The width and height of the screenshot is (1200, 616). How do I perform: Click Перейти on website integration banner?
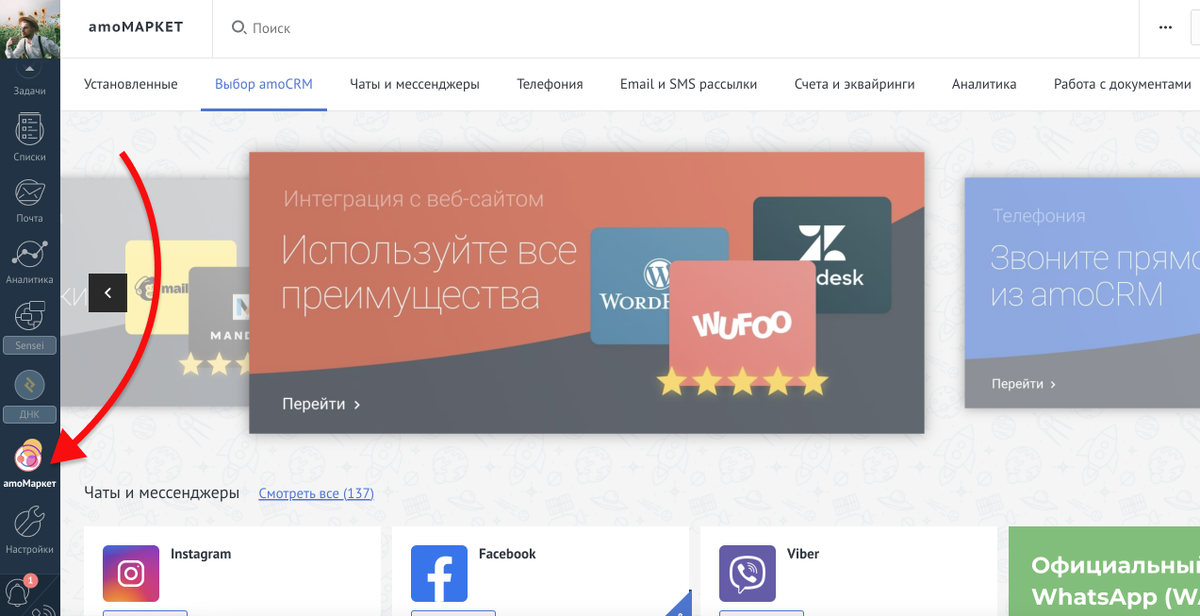[321, 404]
